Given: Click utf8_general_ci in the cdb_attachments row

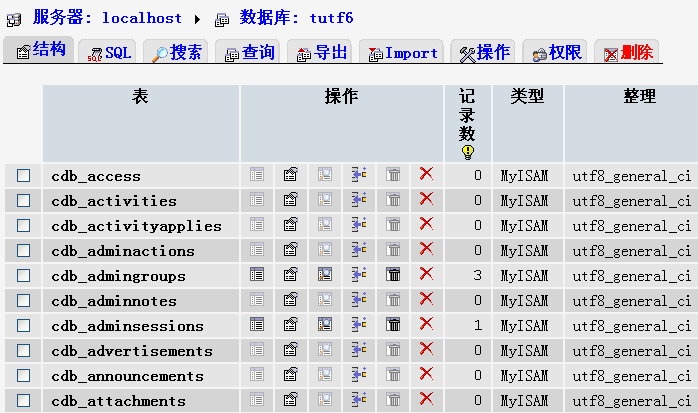Looking at the screenshot, I should [632, 401].
